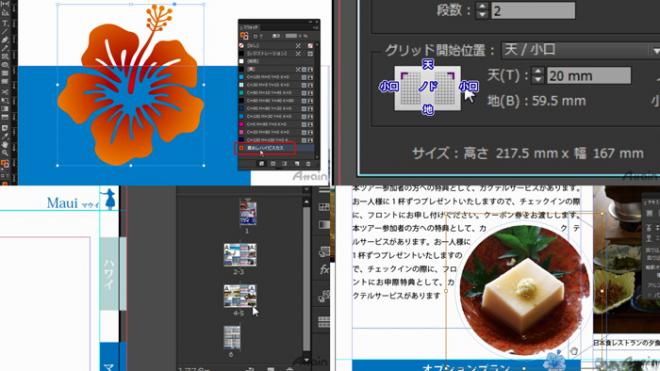Click the 天(T) stepper arrows
The width and height of the screenshot is (660, 371).
(538, 76)
